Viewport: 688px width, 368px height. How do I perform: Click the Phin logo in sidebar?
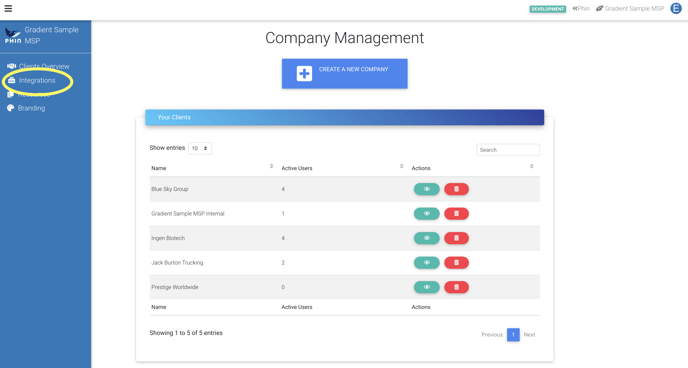pos(13,36)
